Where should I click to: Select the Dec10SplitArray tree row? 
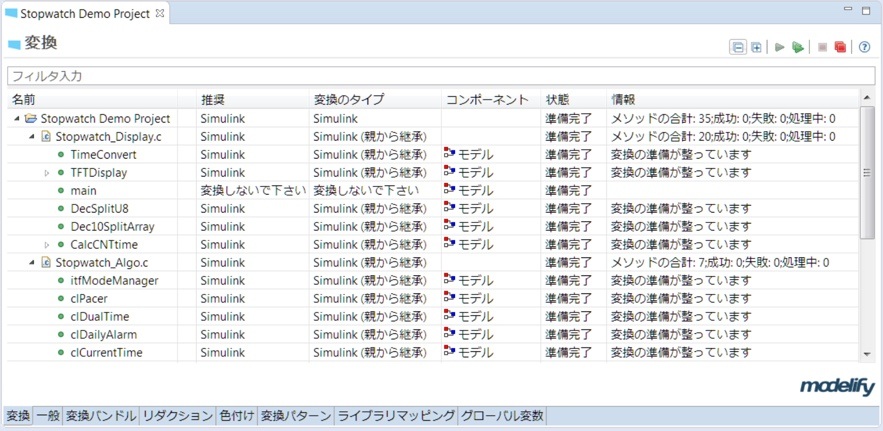pyautogui.click(x=434, y=226)
